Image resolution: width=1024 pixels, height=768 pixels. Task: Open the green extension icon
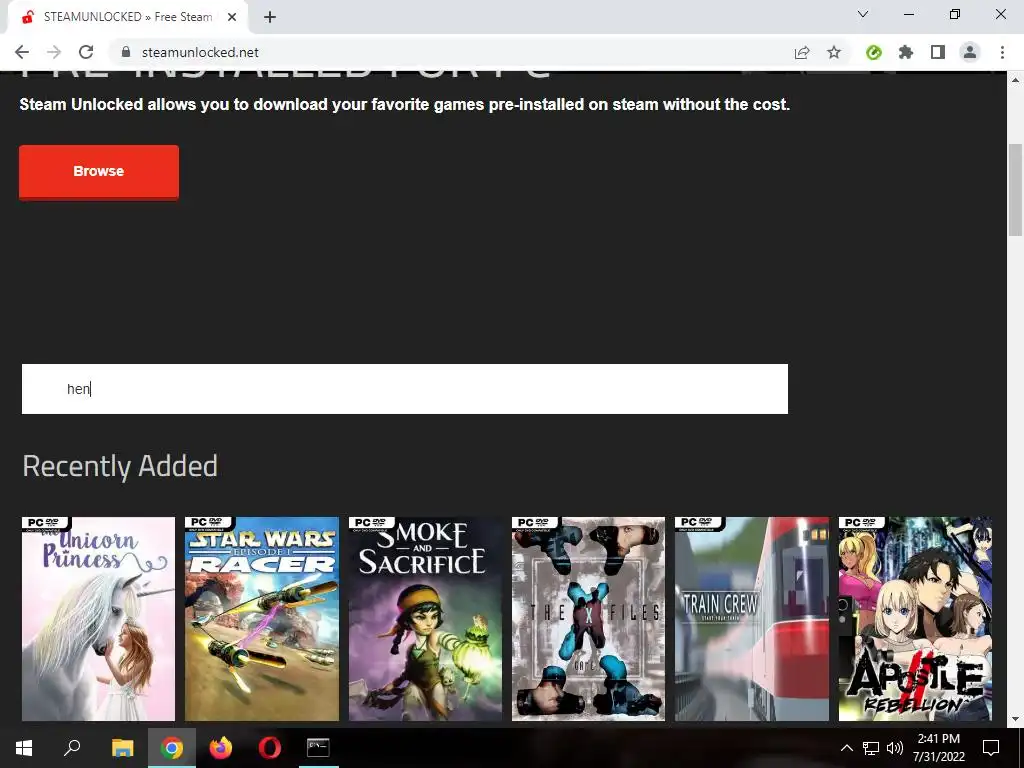874,52
